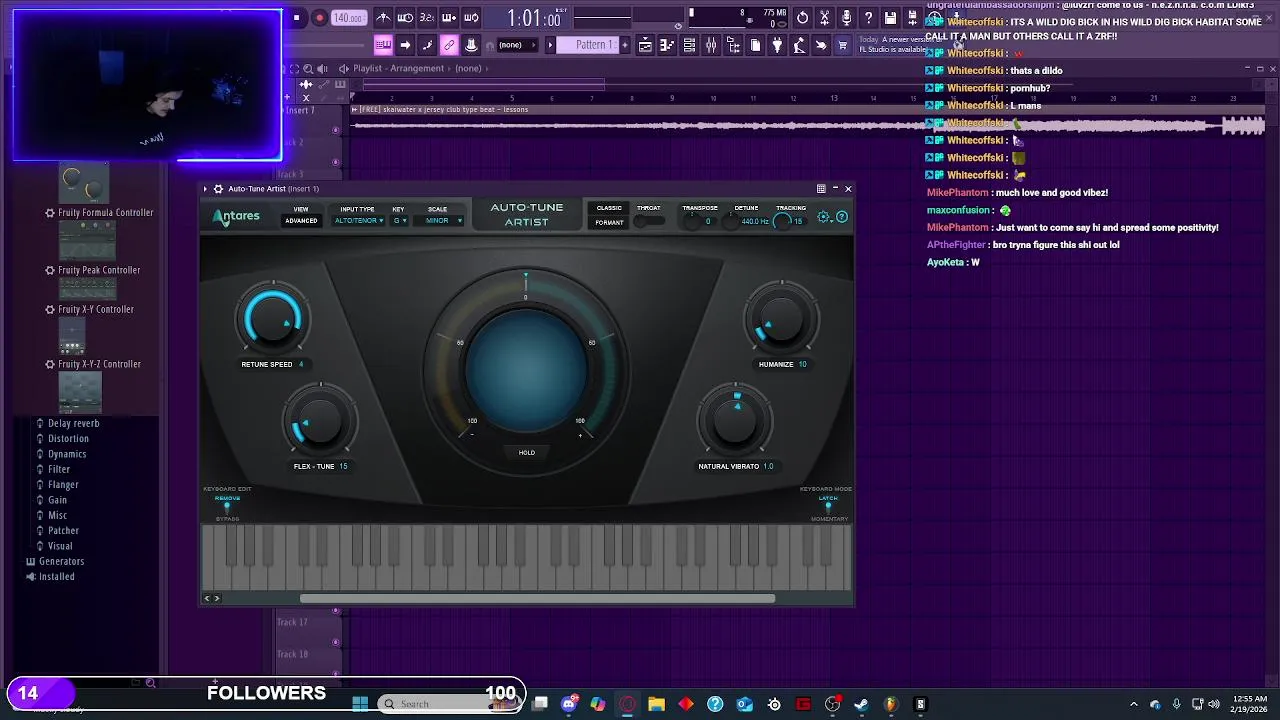Toggle overdub/blend recording icon
Screen dimensions: 1280x720
coord(449,18)
